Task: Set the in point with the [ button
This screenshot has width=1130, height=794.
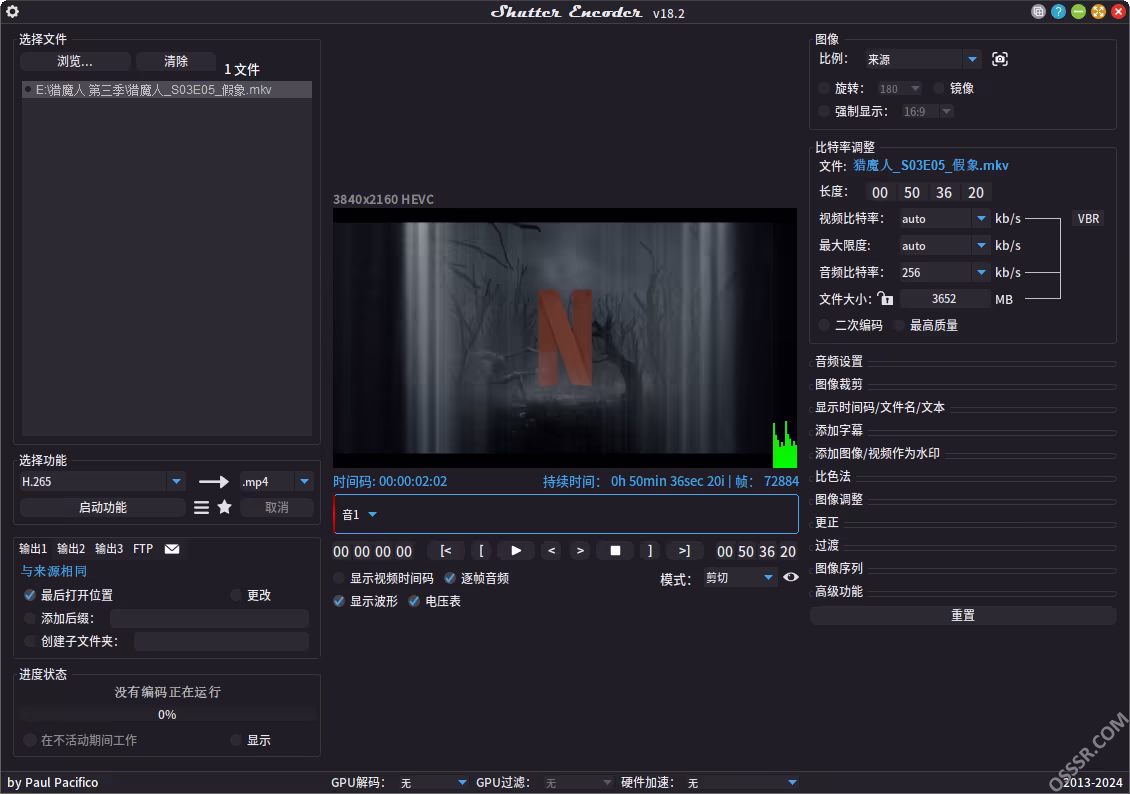Action: click(x=481, y=550)
